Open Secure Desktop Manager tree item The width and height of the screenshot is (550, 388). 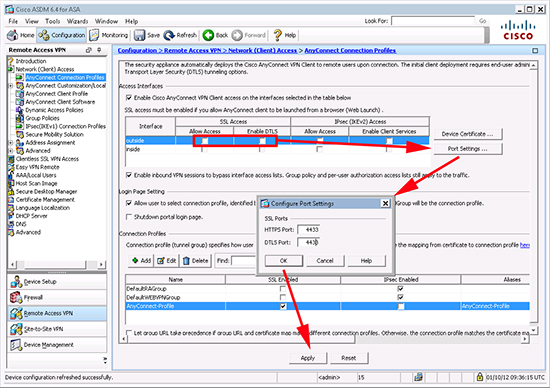(46, 192)
